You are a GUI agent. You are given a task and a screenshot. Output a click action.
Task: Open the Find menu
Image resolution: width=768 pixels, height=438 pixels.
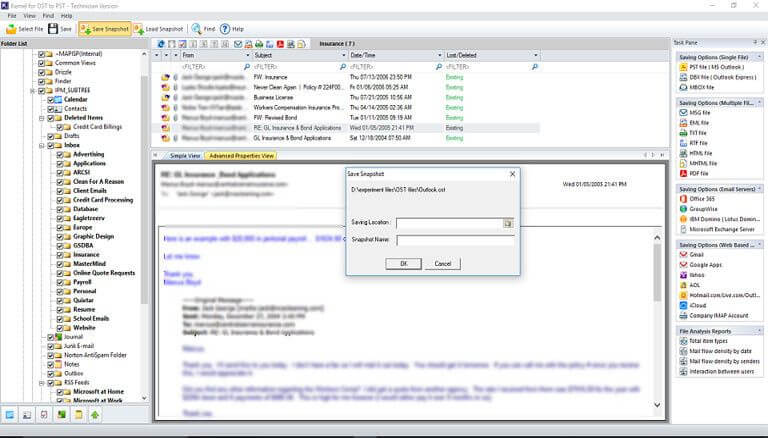[x=48, y=16]
